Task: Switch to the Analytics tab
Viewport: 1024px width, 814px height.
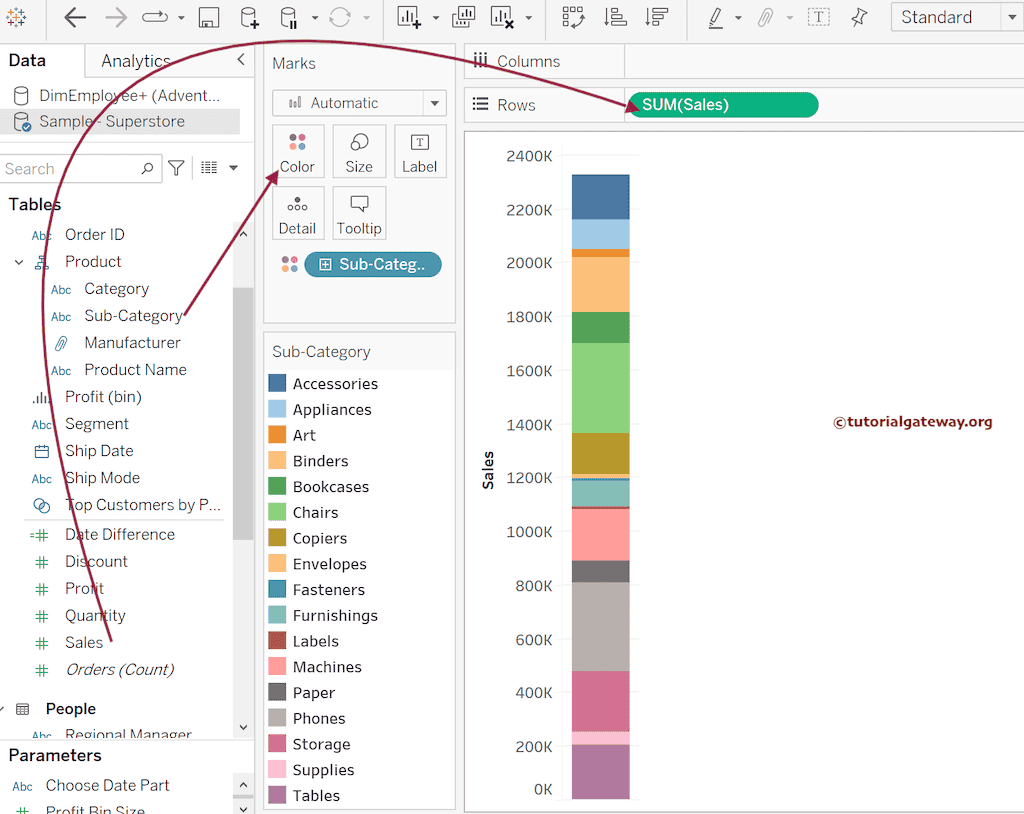Action: [135, 60]
